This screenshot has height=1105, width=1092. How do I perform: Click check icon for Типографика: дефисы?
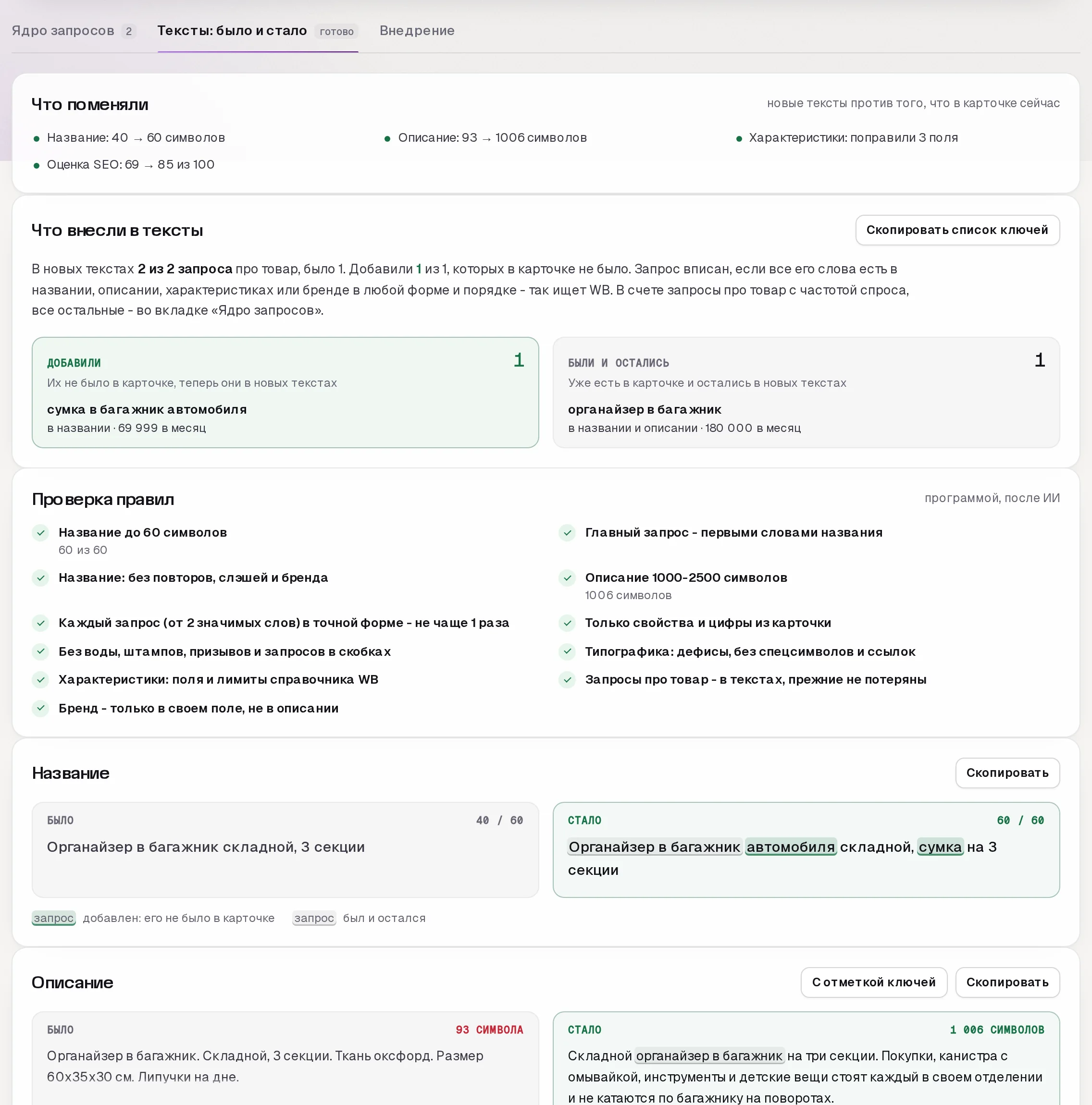(567, 651)
